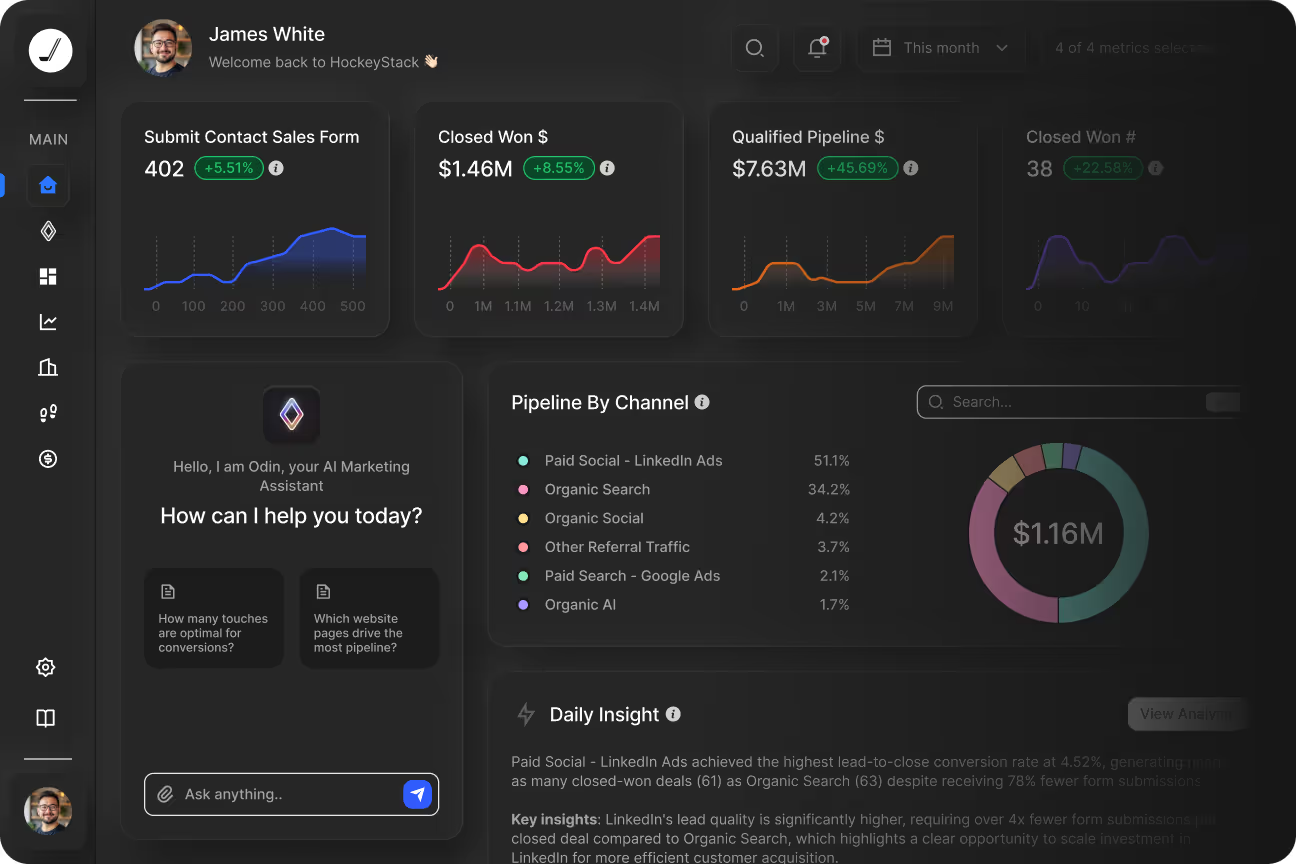
Task: Expand the This month date dropdown
Action: pyautogui.click(x=940, y=48)
